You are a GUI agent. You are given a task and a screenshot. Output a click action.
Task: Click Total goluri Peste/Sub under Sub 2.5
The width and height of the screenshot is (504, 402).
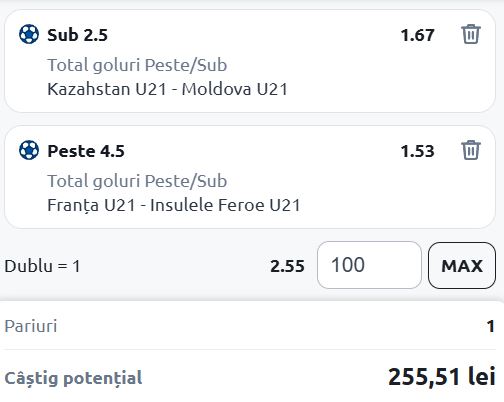pos(137,65)
